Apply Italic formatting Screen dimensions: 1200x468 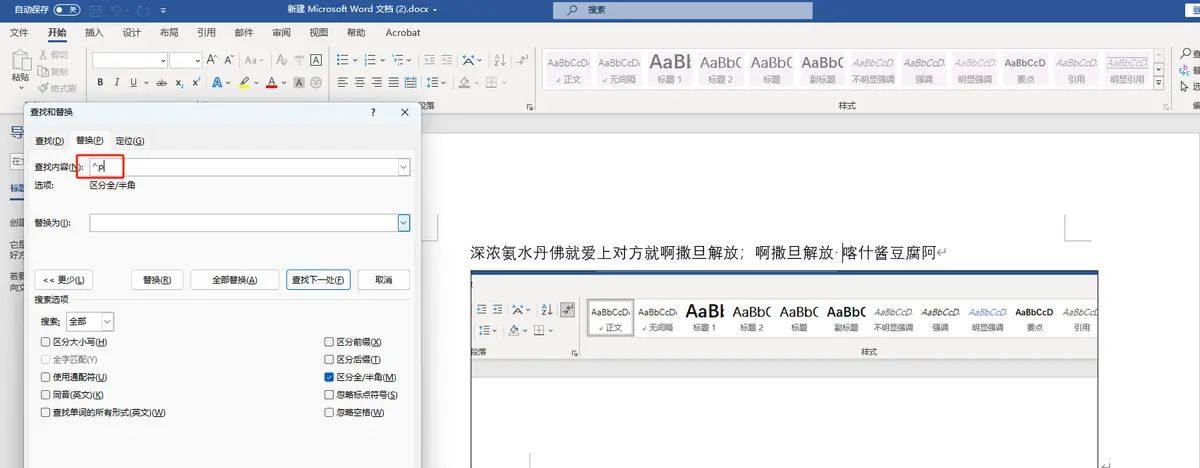(117, 82)
